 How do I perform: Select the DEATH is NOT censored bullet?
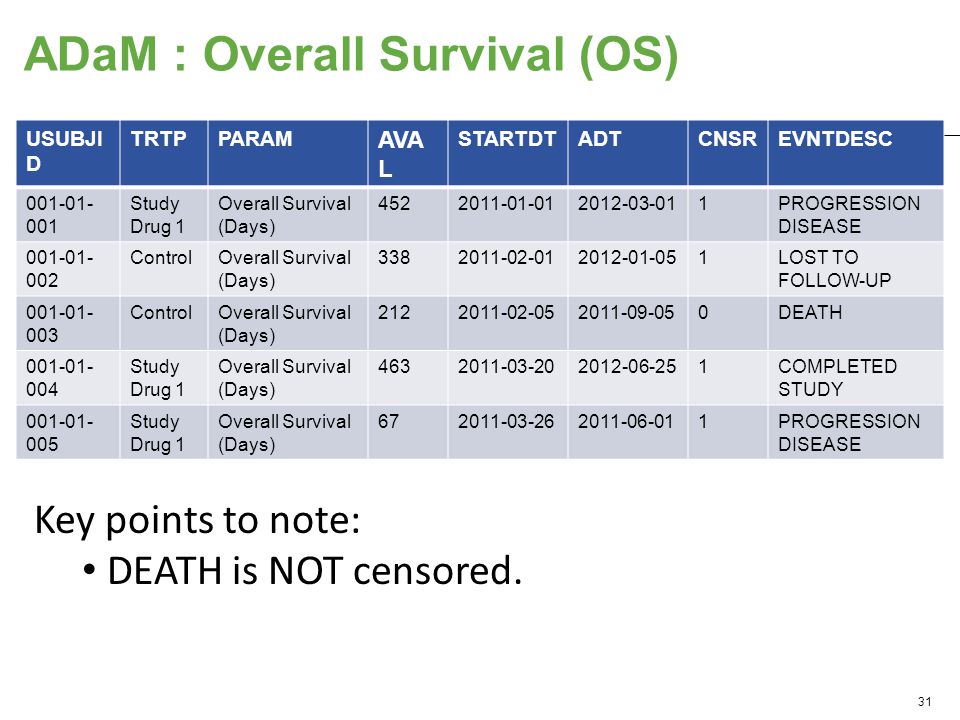(303, 571)
